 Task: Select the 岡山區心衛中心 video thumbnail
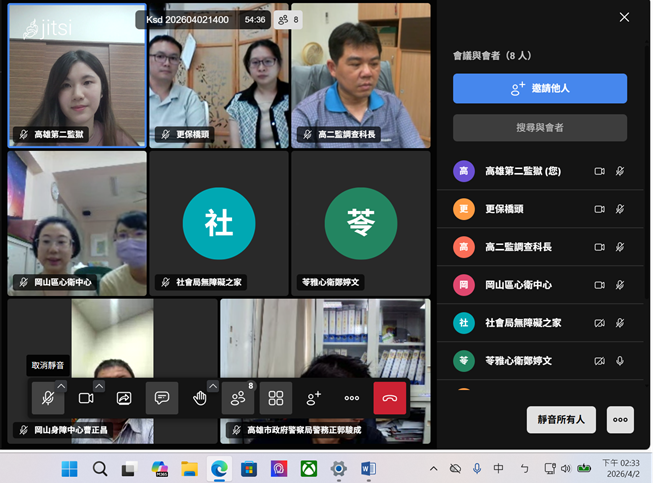pyautogui.click(x=77, y=221)
